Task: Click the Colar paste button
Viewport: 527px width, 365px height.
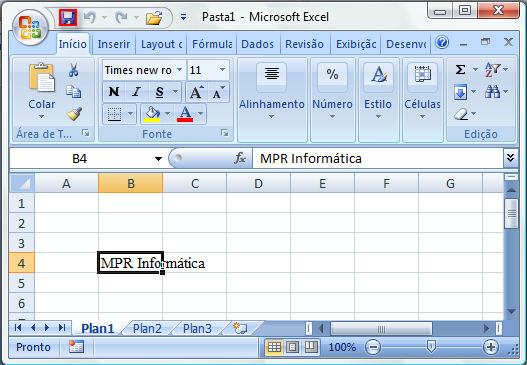Action: click(x=41, y=90)
